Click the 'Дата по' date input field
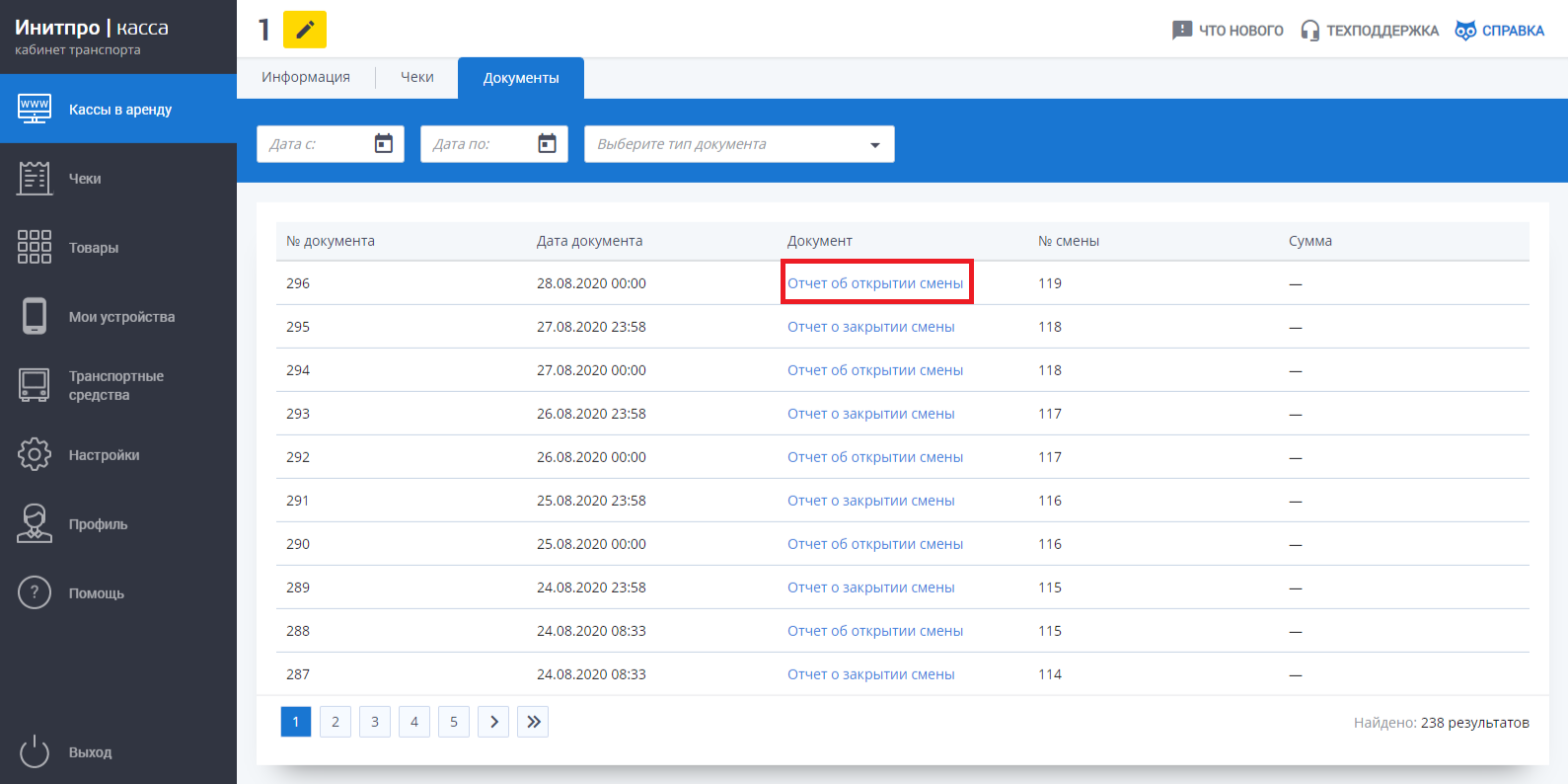This screenshot has width=1568, height=784. [494, 144]
